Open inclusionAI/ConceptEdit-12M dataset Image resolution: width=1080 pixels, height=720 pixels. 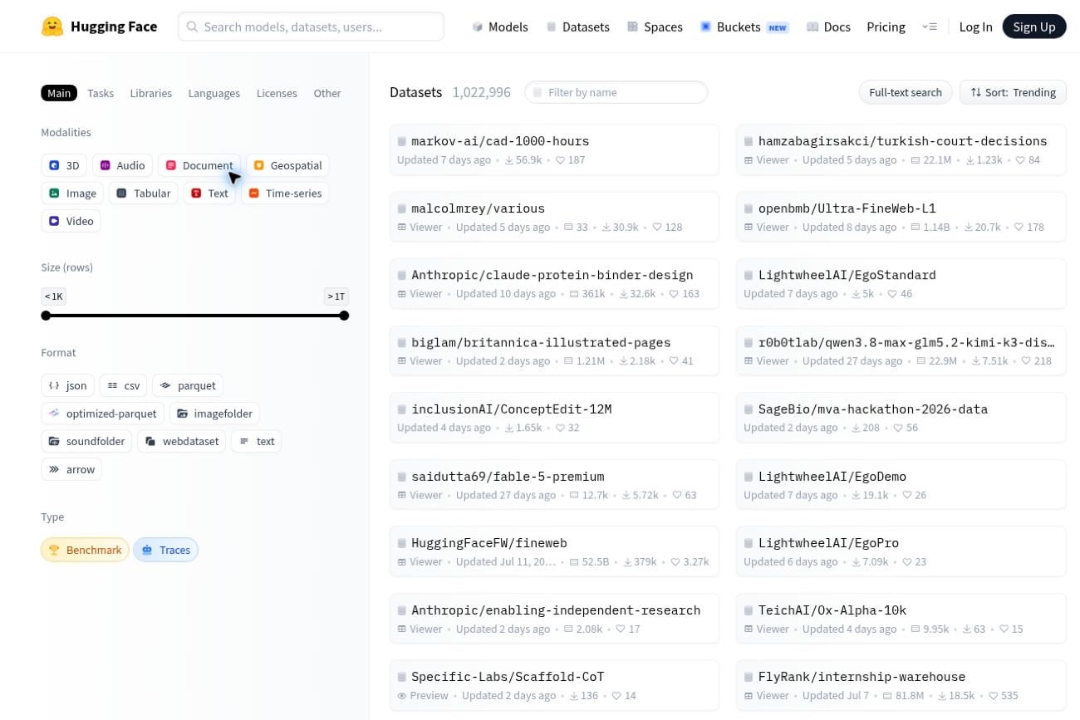tap(554, 418)
